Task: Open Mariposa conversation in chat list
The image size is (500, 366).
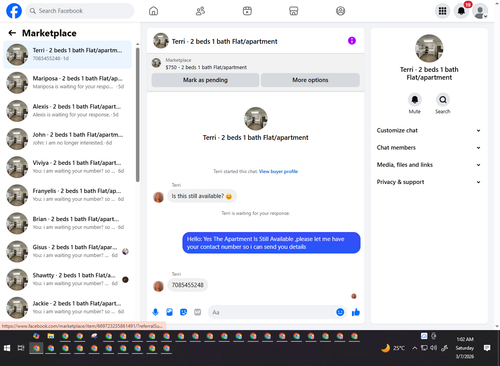Action: coord(68,83)
